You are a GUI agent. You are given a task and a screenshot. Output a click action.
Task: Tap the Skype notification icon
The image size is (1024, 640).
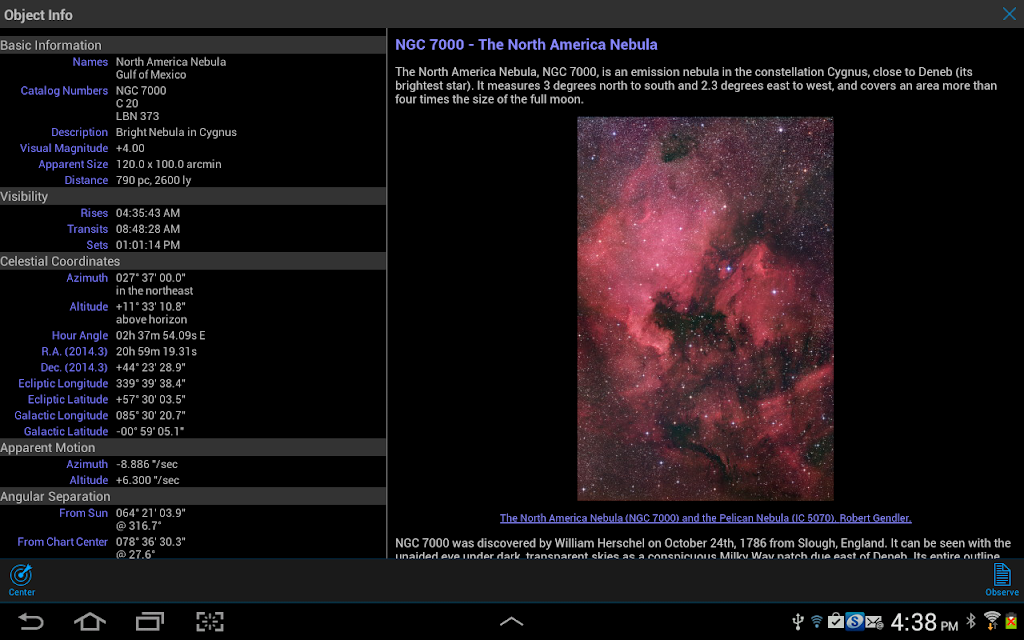click(854, 621)
